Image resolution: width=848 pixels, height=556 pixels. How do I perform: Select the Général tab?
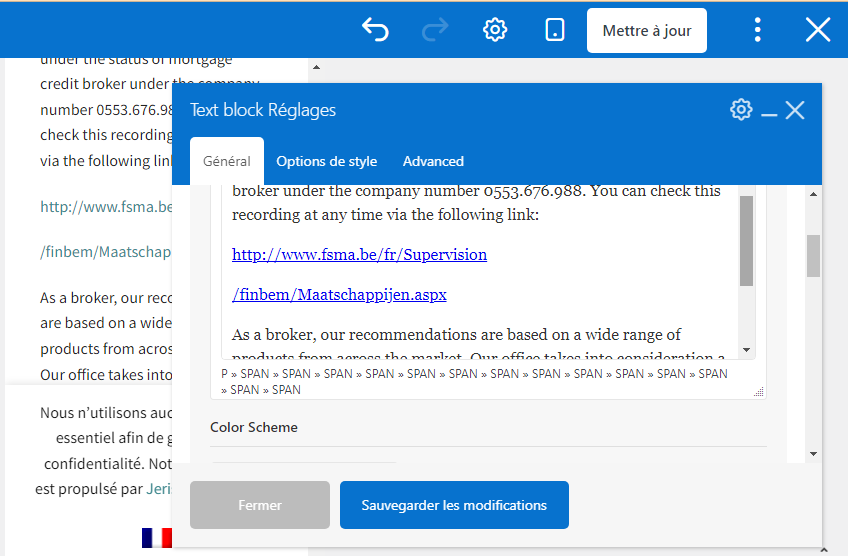(227, 161)
